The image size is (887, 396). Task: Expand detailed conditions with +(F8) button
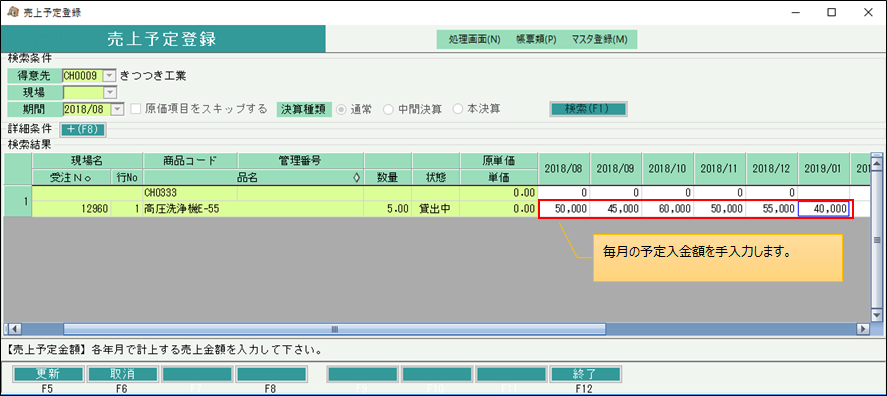coord(83,129)
